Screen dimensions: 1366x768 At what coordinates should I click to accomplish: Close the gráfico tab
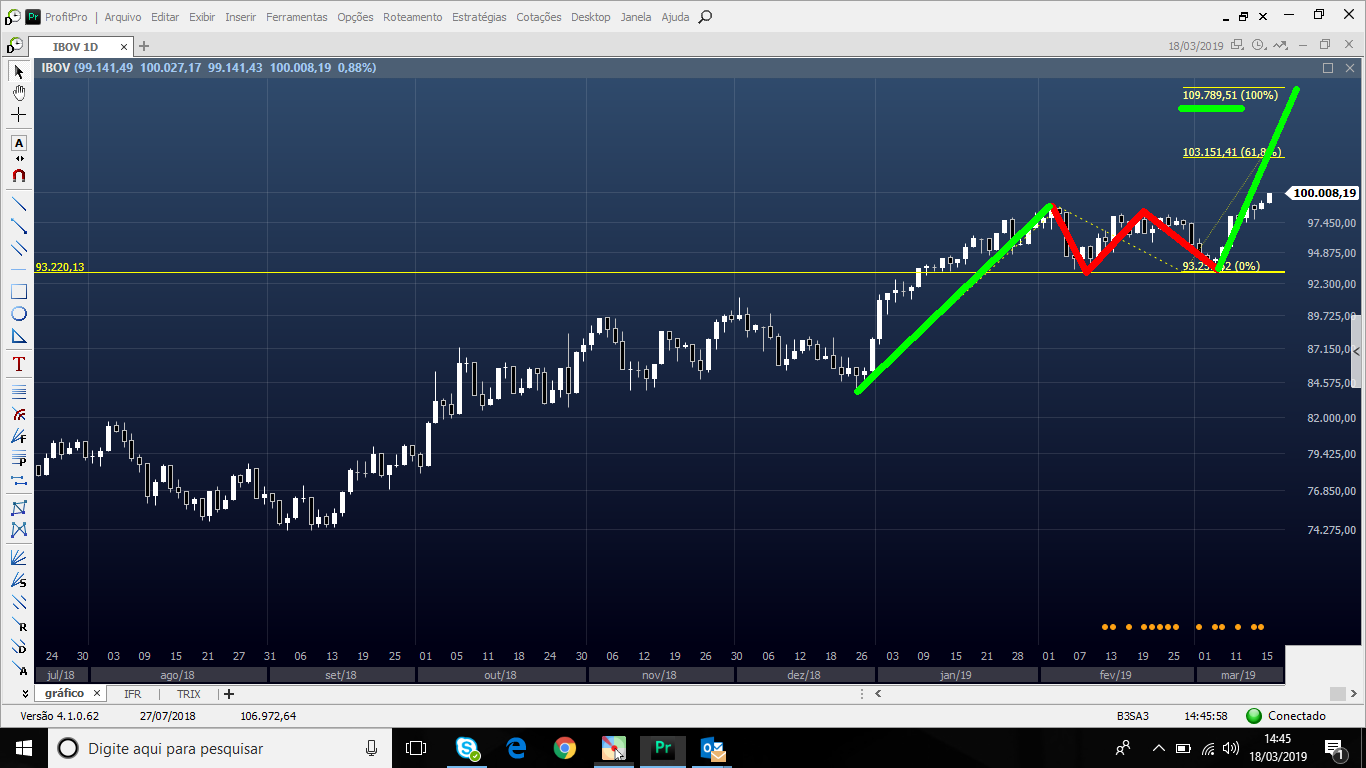(x=97, y=694)
